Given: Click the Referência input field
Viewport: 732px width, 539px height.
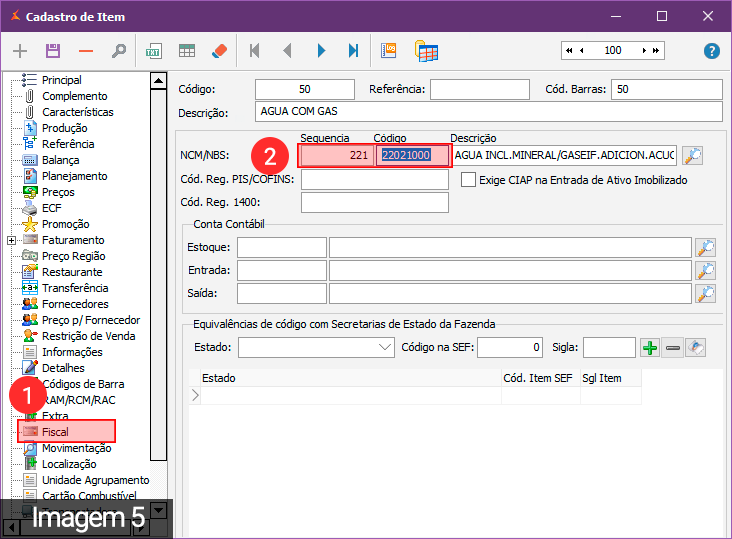Looking at the screenshot, I should 479,89.
